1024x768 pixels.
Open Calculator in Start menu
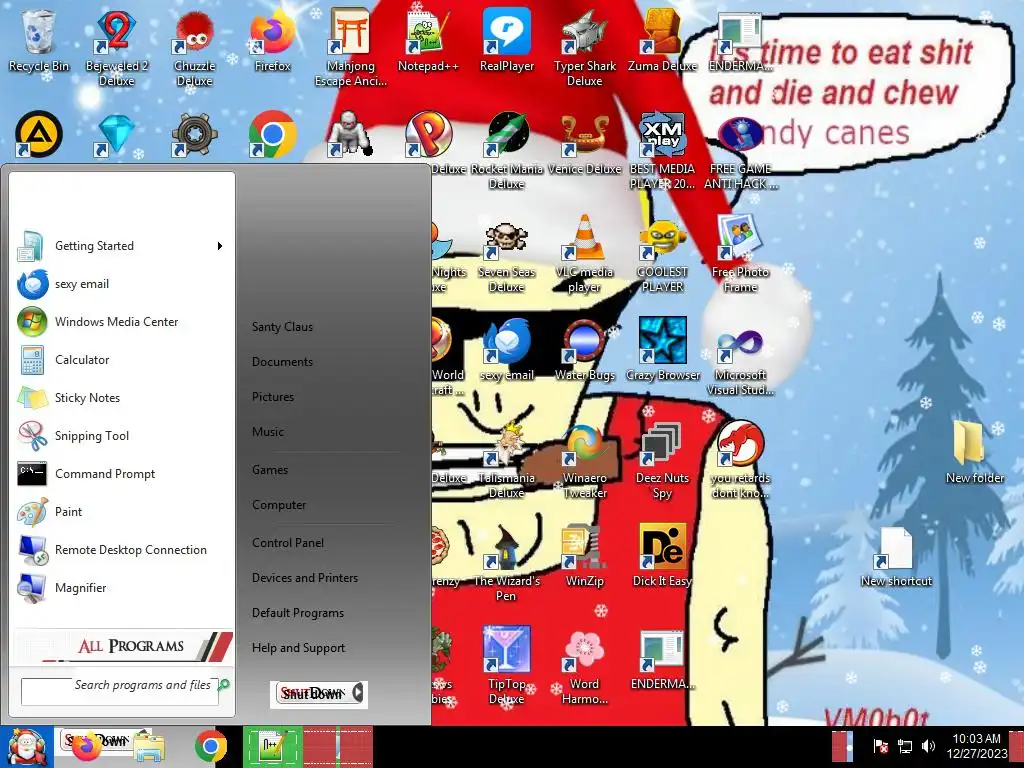pyautogui.click(x=121, y=360)
